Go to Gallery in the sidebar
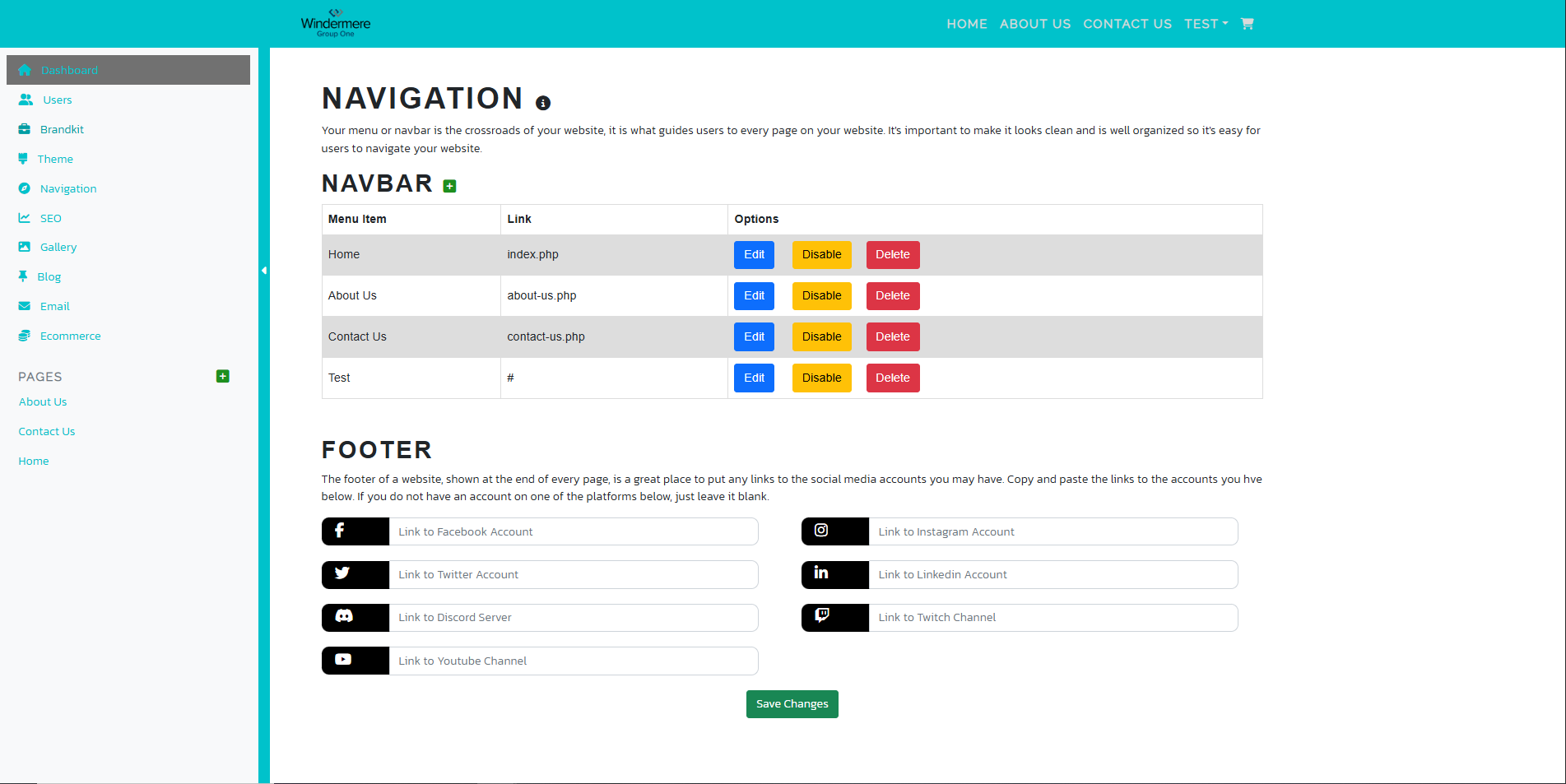 click(x=58, y=247)
